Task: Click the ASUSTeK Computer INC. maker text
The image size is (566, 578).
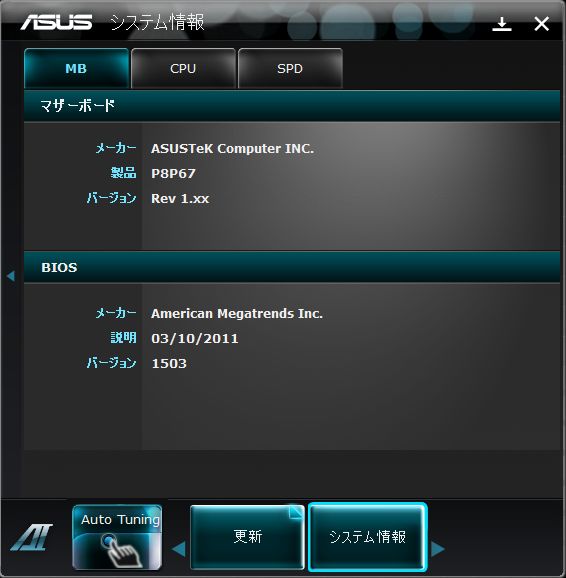Action: click(232, 149)
